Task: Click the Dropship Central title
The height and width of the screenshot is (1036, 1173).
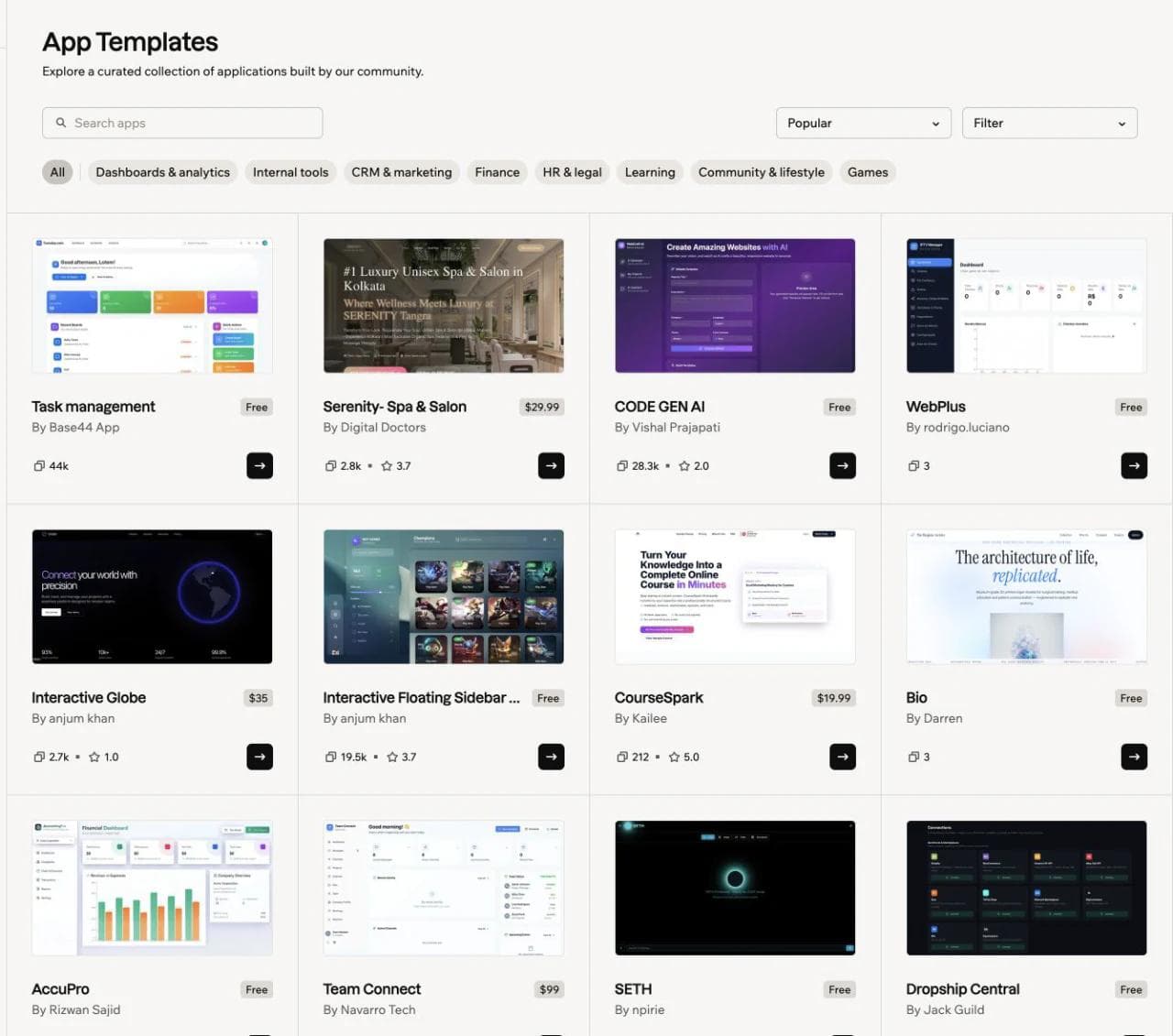Action: pos(963,989)
